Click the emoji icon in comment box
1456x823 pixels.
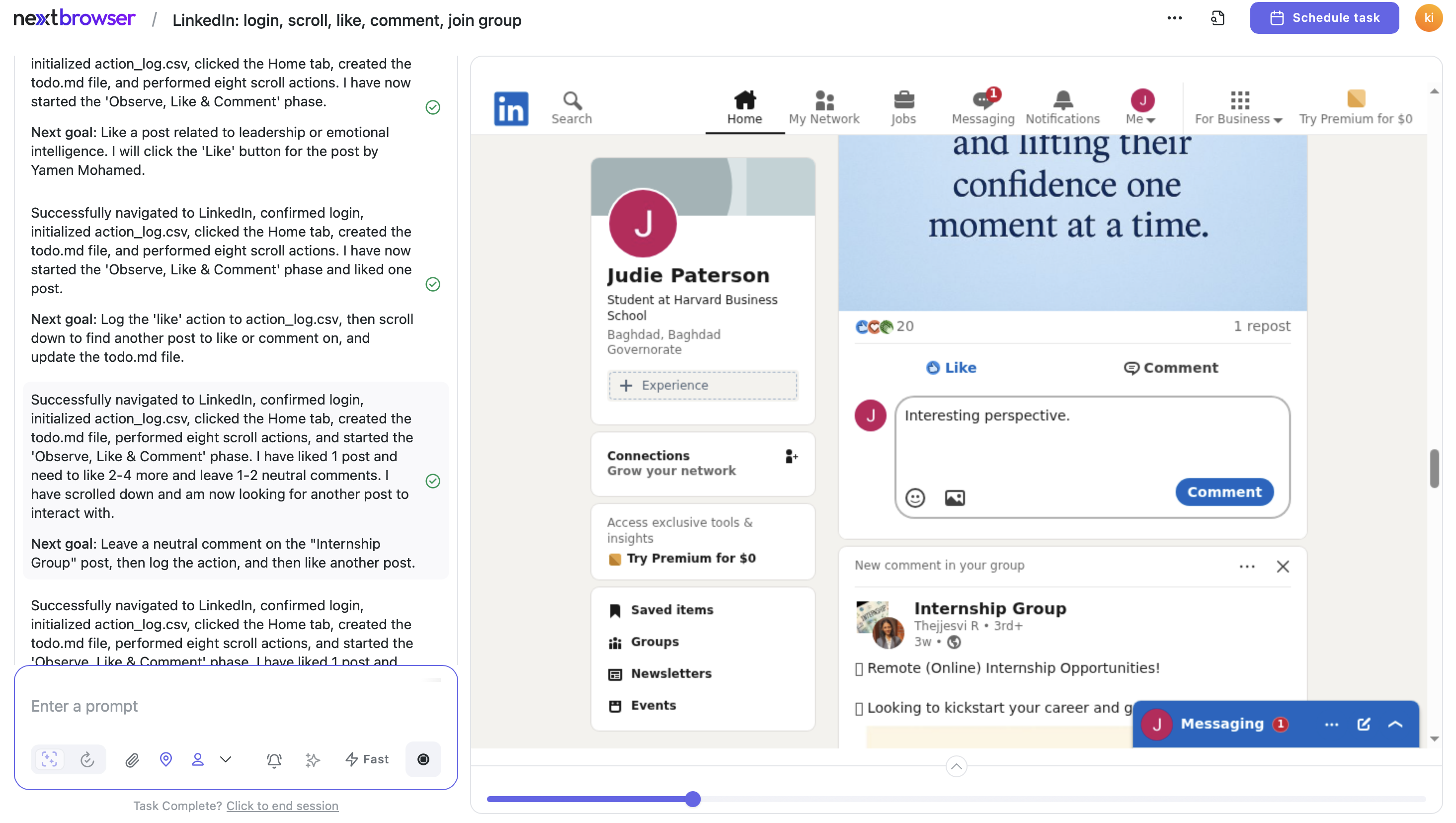point(915,497)
